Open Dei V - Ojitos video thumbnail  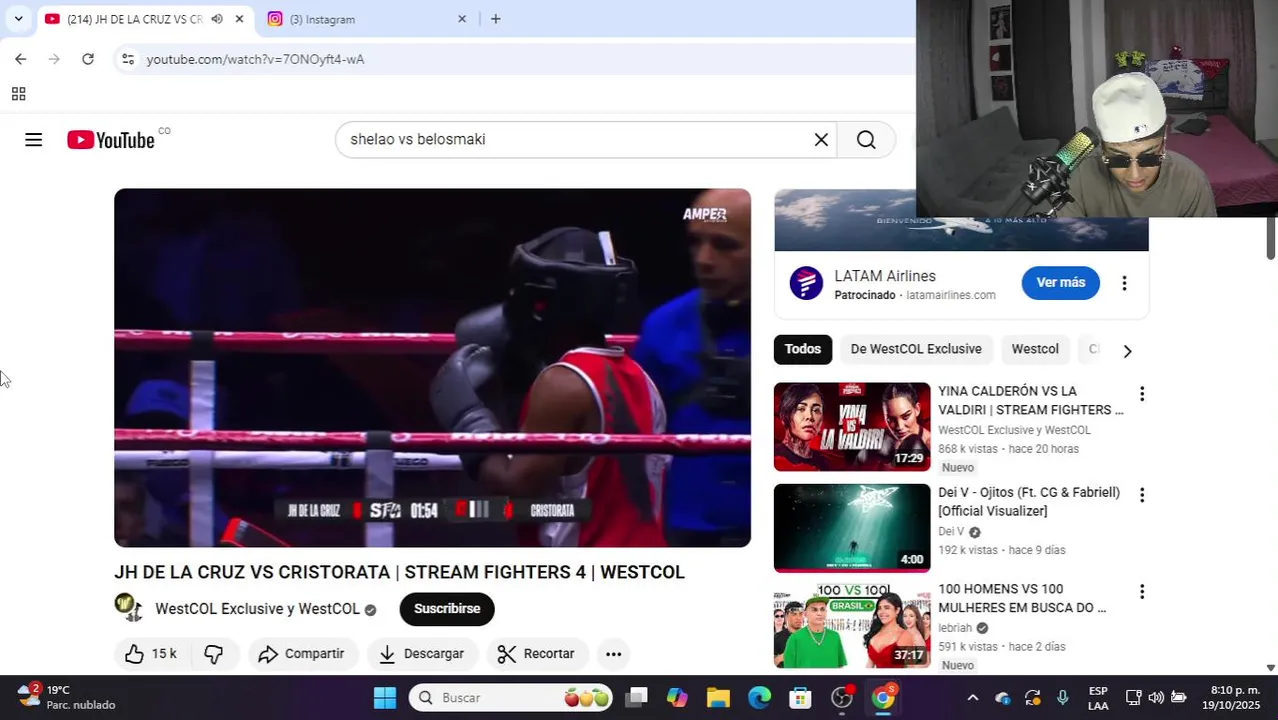click(x=852, y=528)
